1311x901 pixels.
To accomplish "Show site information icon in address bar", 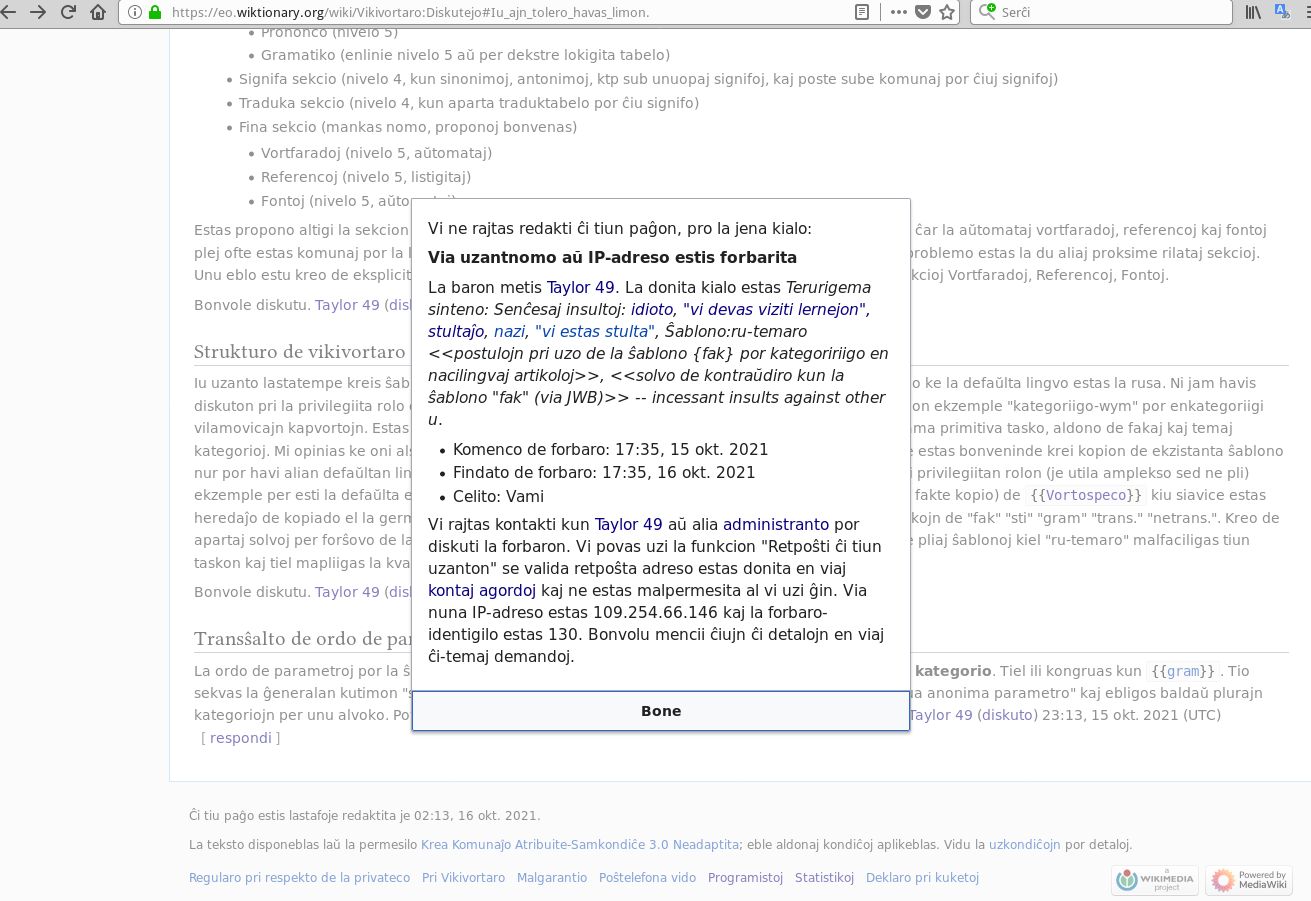I will coord(135,12).
